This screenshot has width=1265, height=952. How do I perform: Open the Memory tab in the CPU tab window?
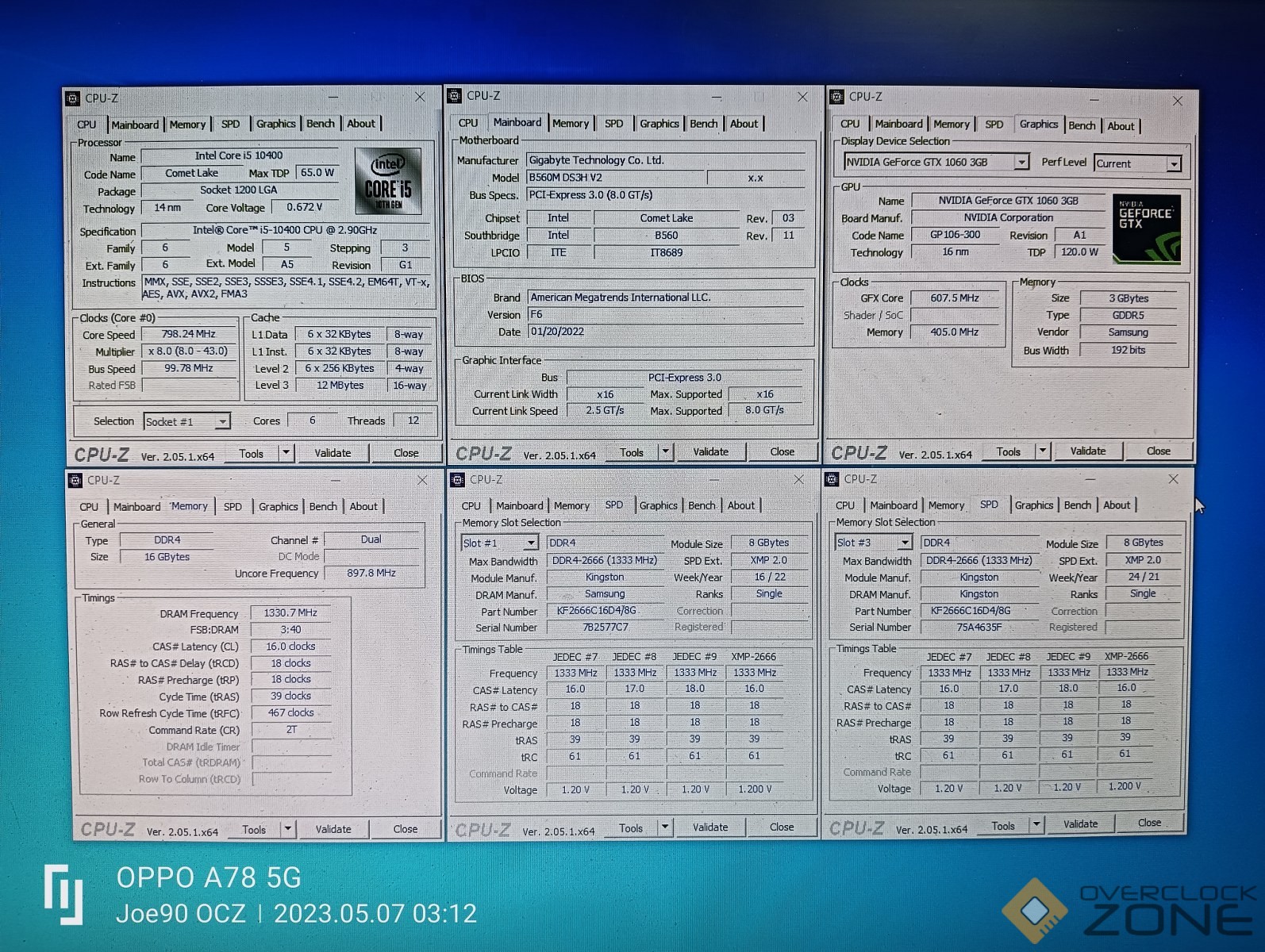pyautogui.click(x=187, y=125)
